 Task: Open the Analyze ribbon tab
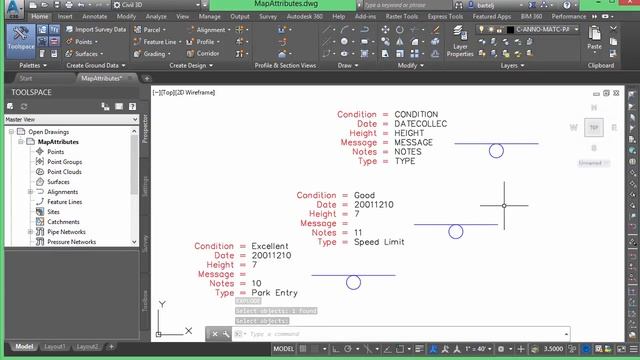[156, 16]
